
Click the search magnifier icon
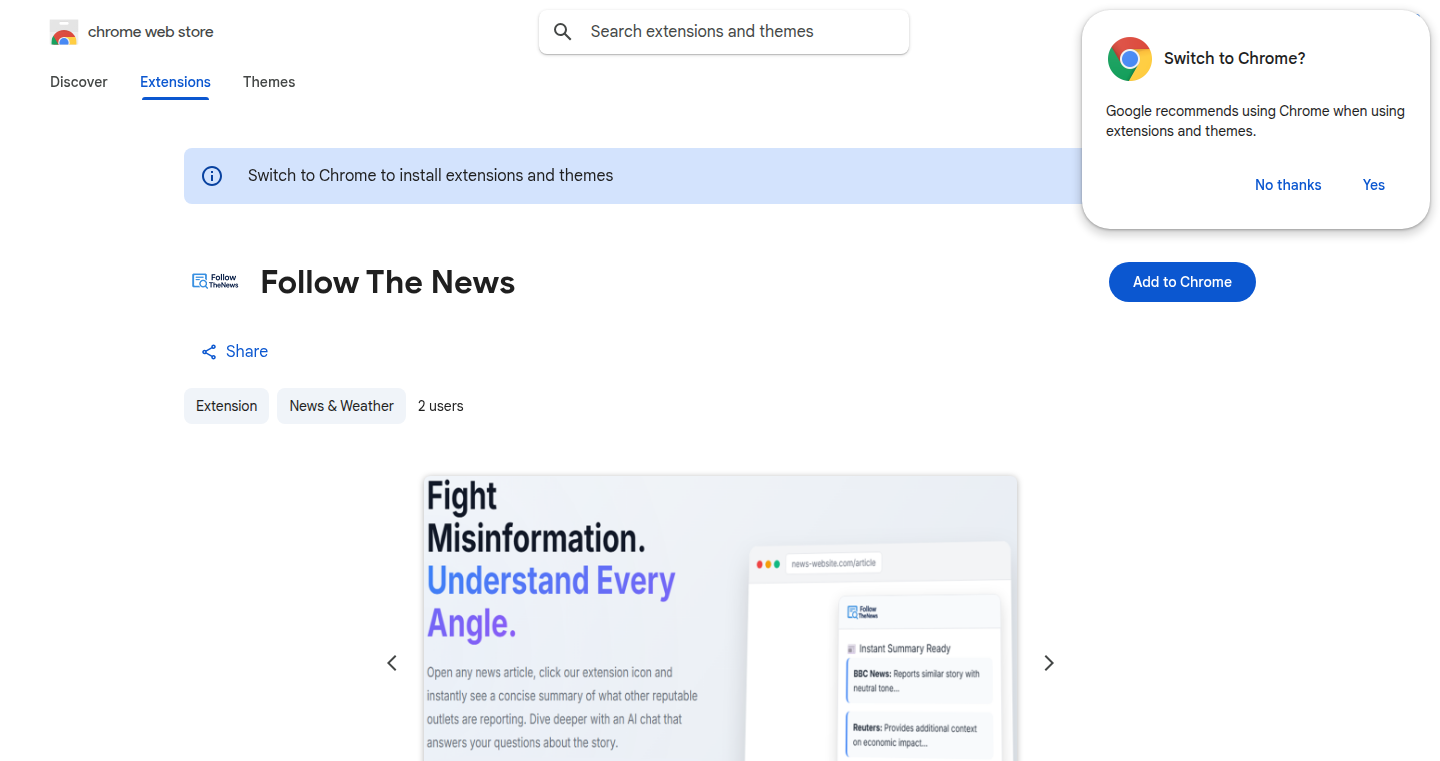(x=563, y=32)
